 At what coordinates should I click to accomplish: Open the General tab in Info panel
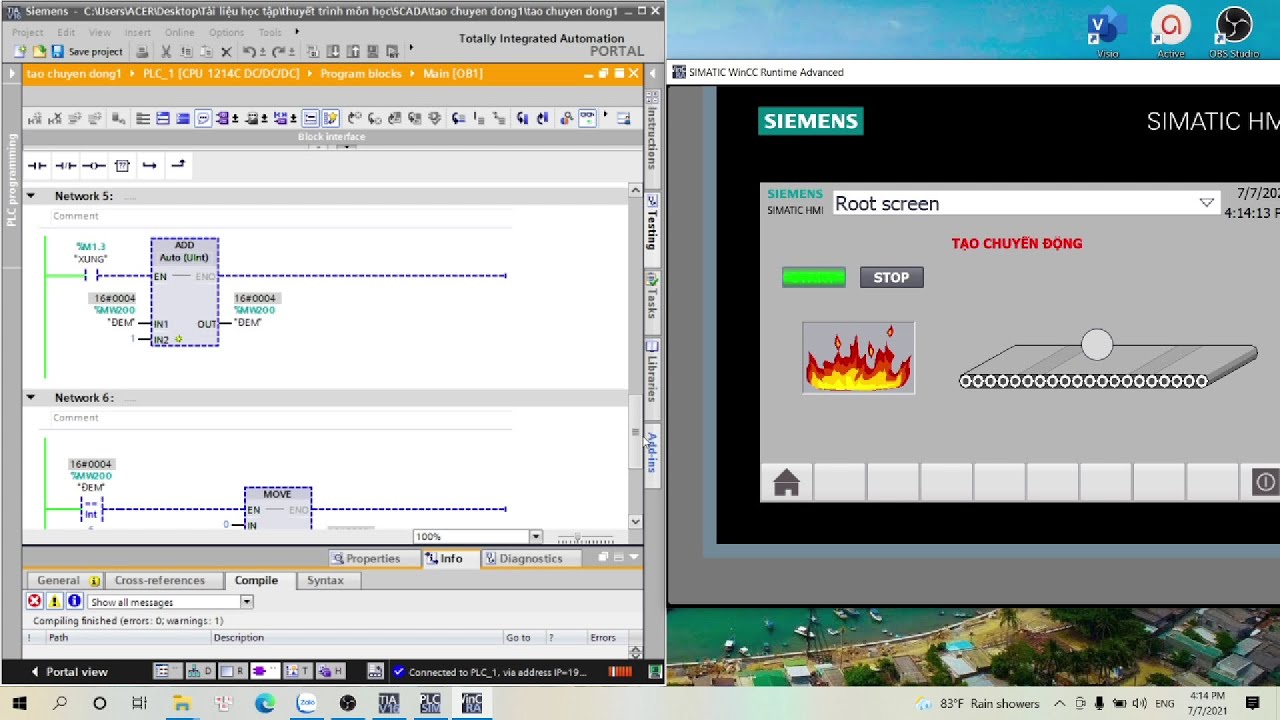pos(68,580)
